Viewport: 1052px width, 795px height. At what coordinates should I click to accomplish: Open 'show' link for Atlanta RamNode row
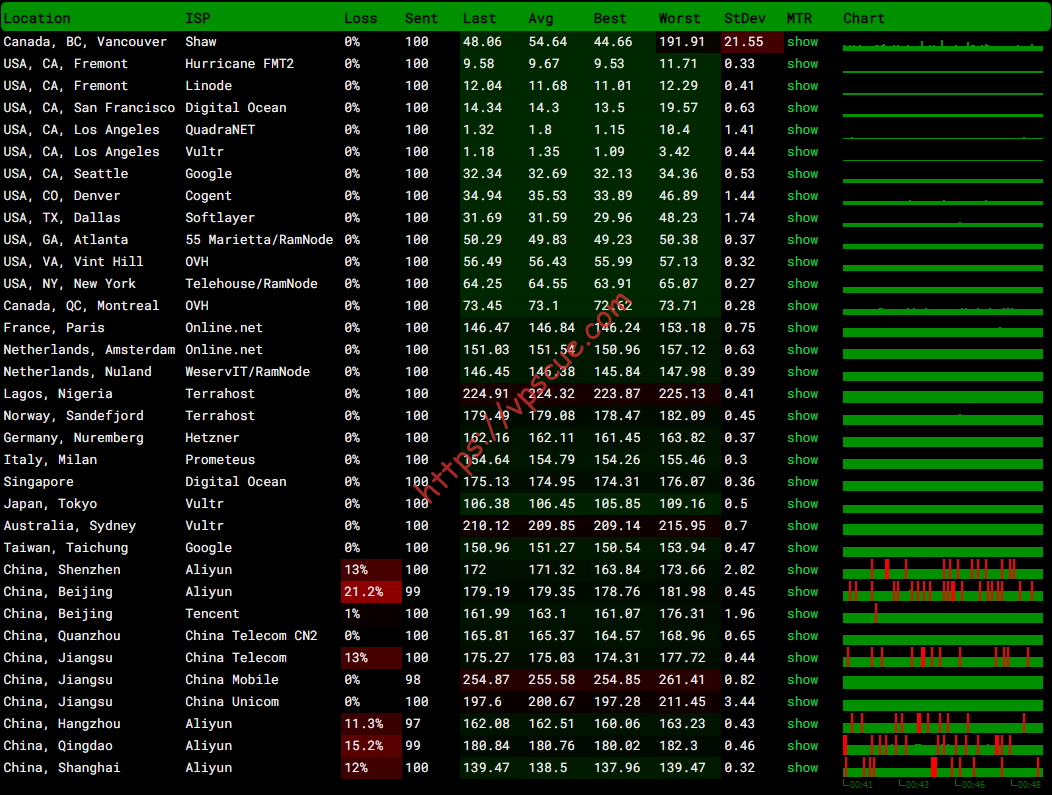tap(802, 240)
